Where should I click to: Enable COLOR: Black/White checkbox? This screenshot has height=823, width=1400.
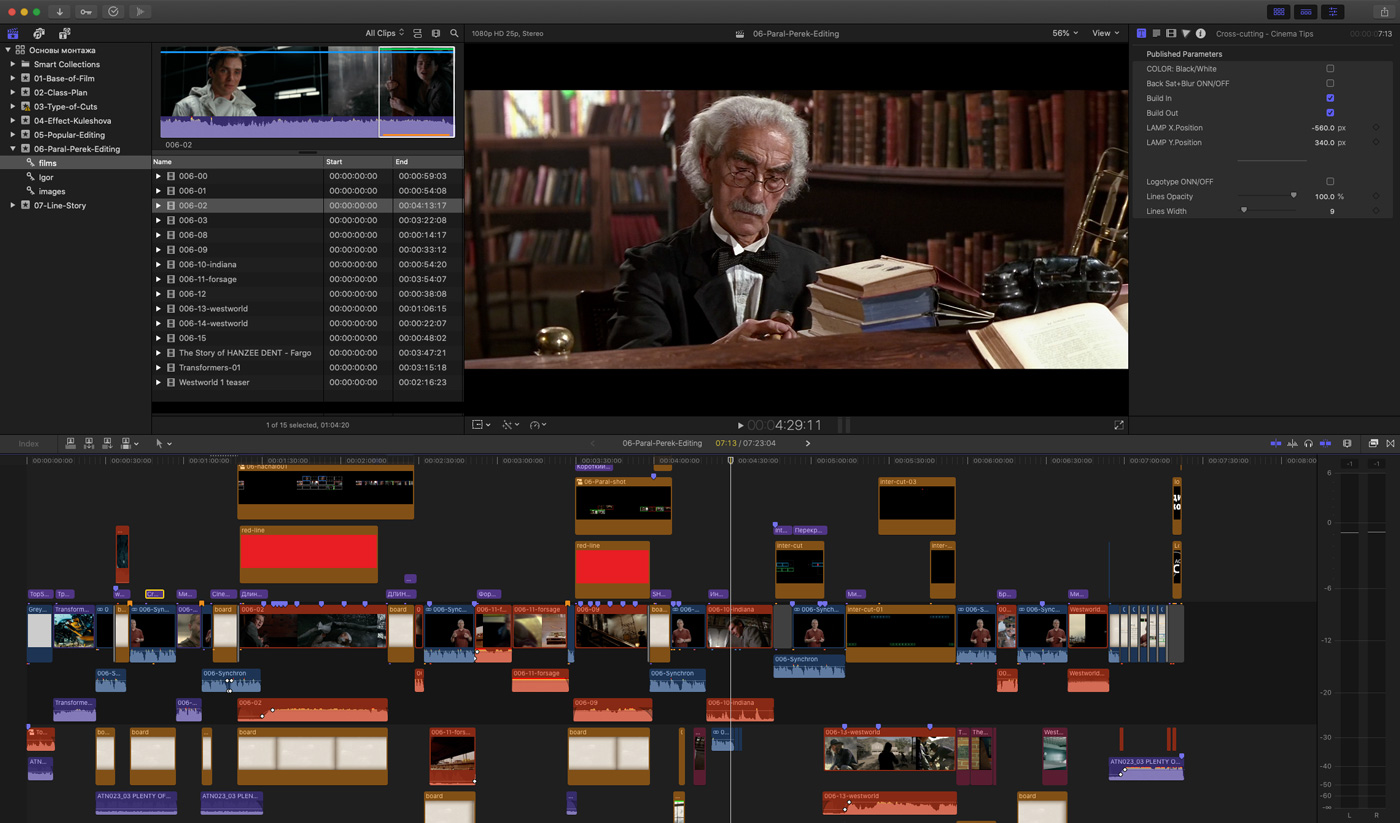[x=1330, y=69]
